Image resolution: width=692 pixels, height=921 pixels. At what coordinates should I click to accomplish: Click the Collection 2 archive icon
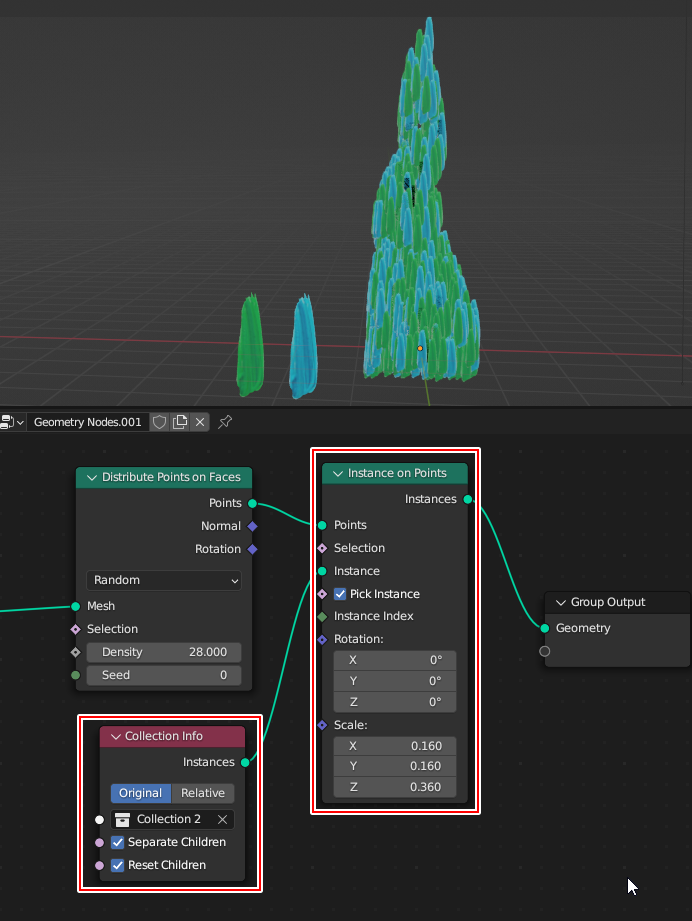click(124, 819)
